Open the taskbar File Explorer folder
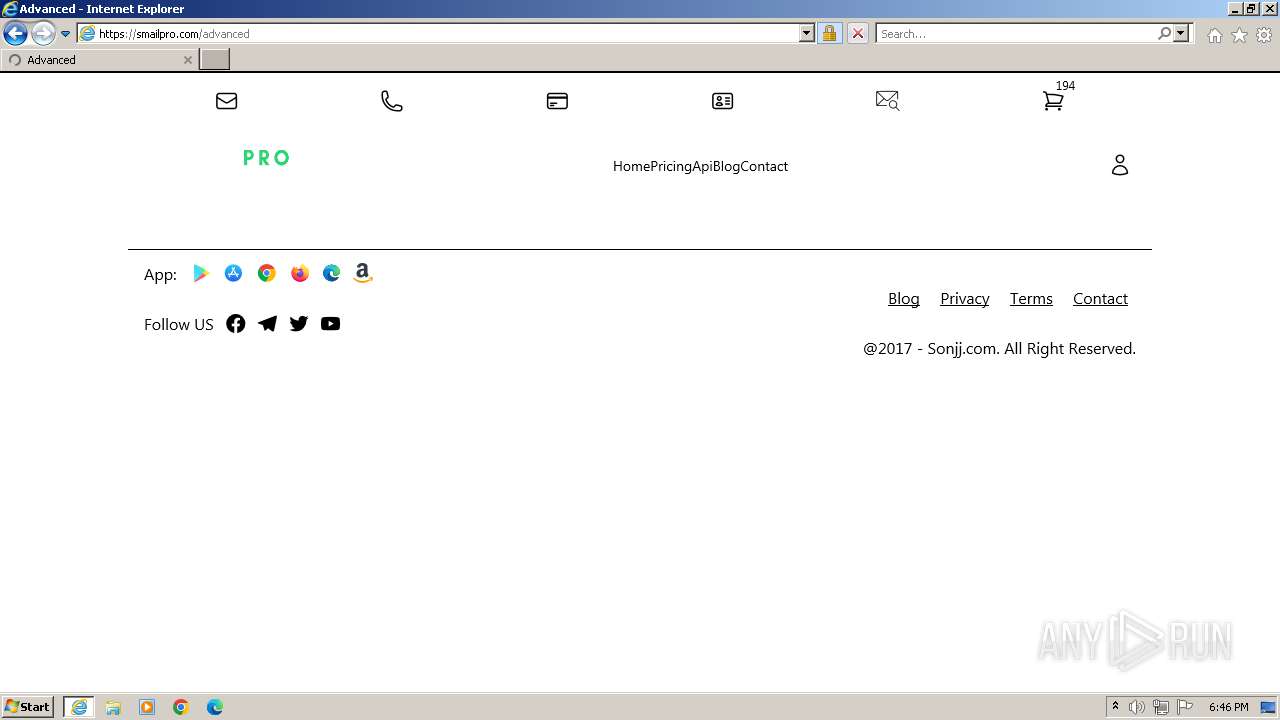 [113, 707]
